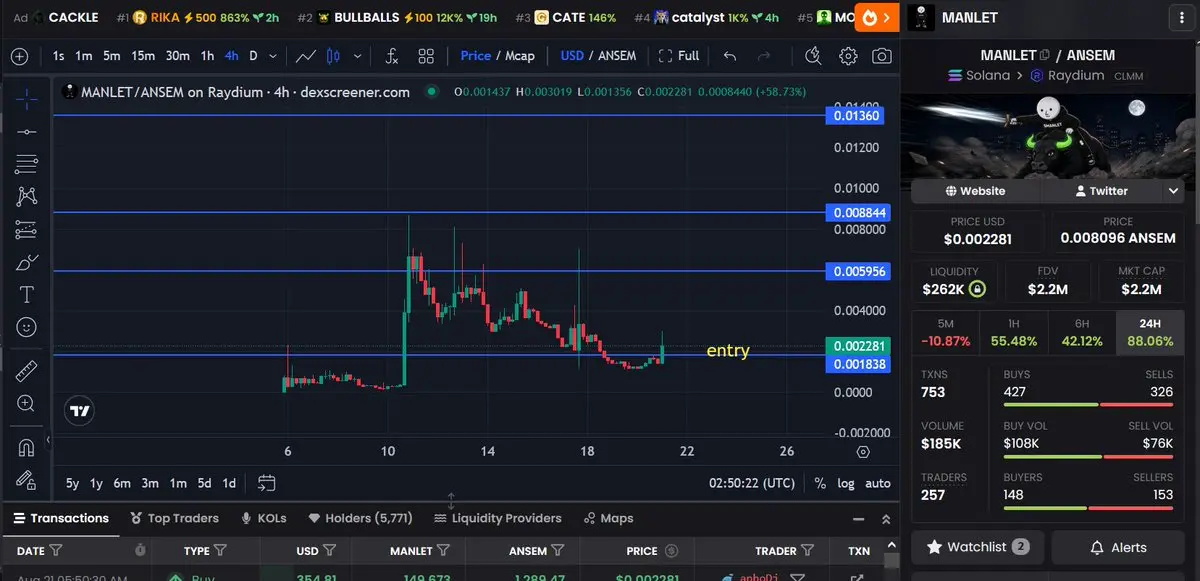Open the Top Traders tab
This screenshot has height=581, width=1200.
click(175, 518)
